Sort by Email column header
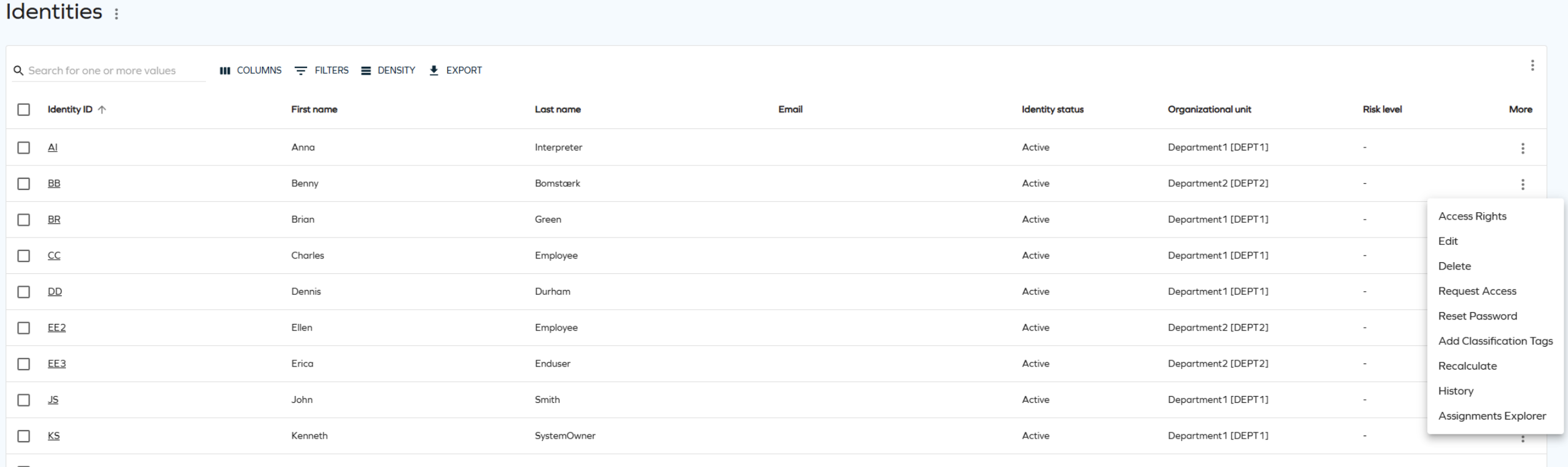 (790, 110)
